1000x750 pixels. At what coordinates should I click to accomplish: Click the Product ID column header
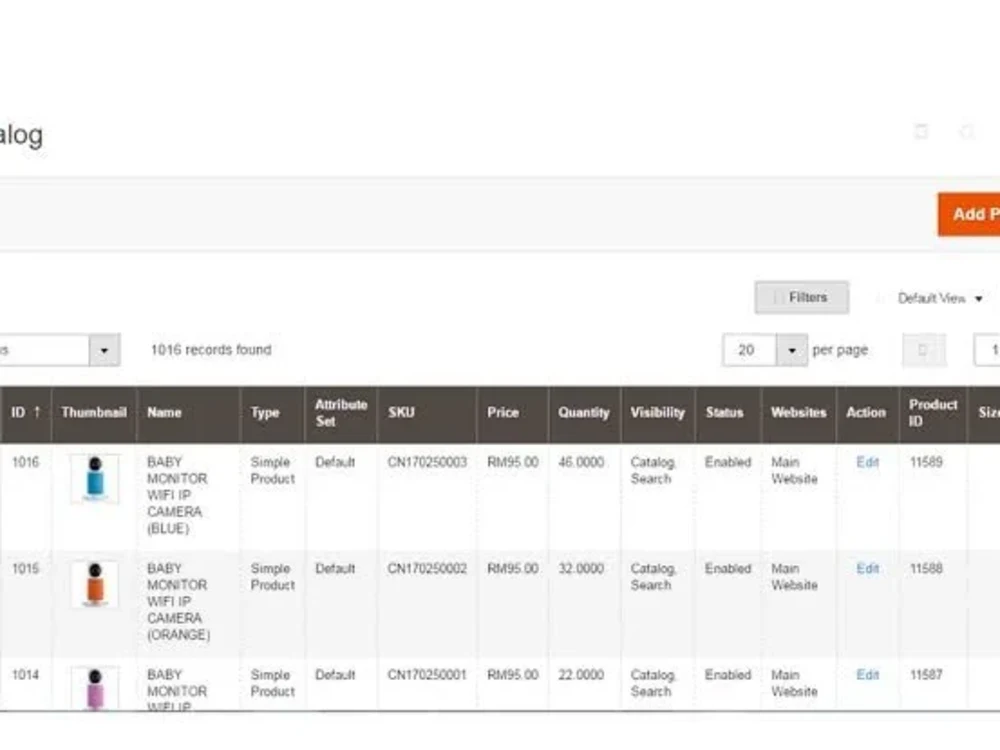point(933,413)
